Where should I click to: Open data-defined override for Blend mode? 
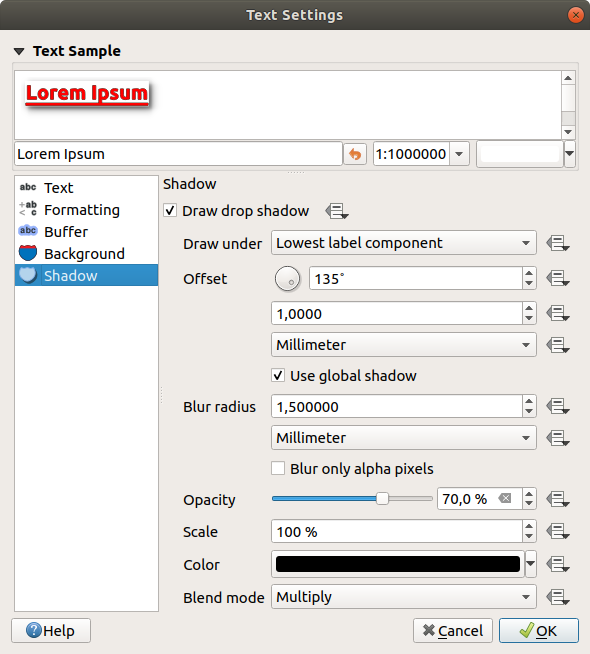point(558,597)
